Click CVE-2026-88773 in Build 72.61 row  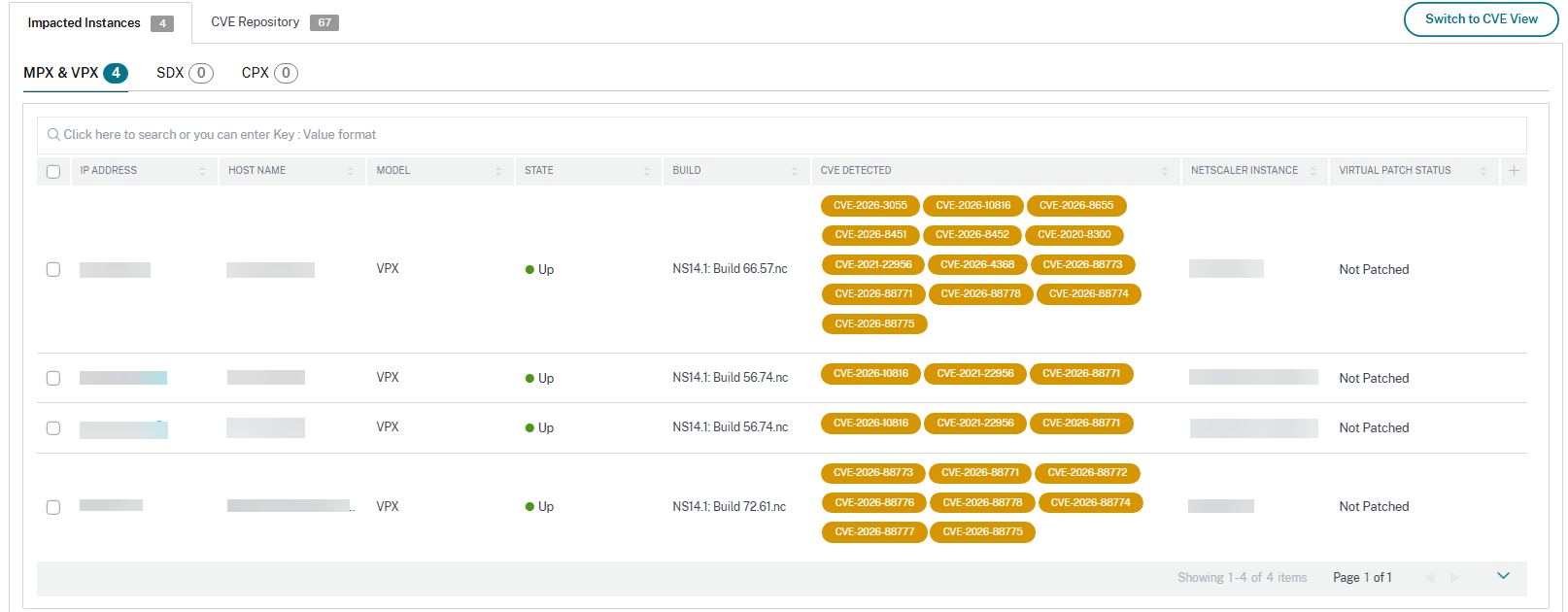tap(873, 473)
